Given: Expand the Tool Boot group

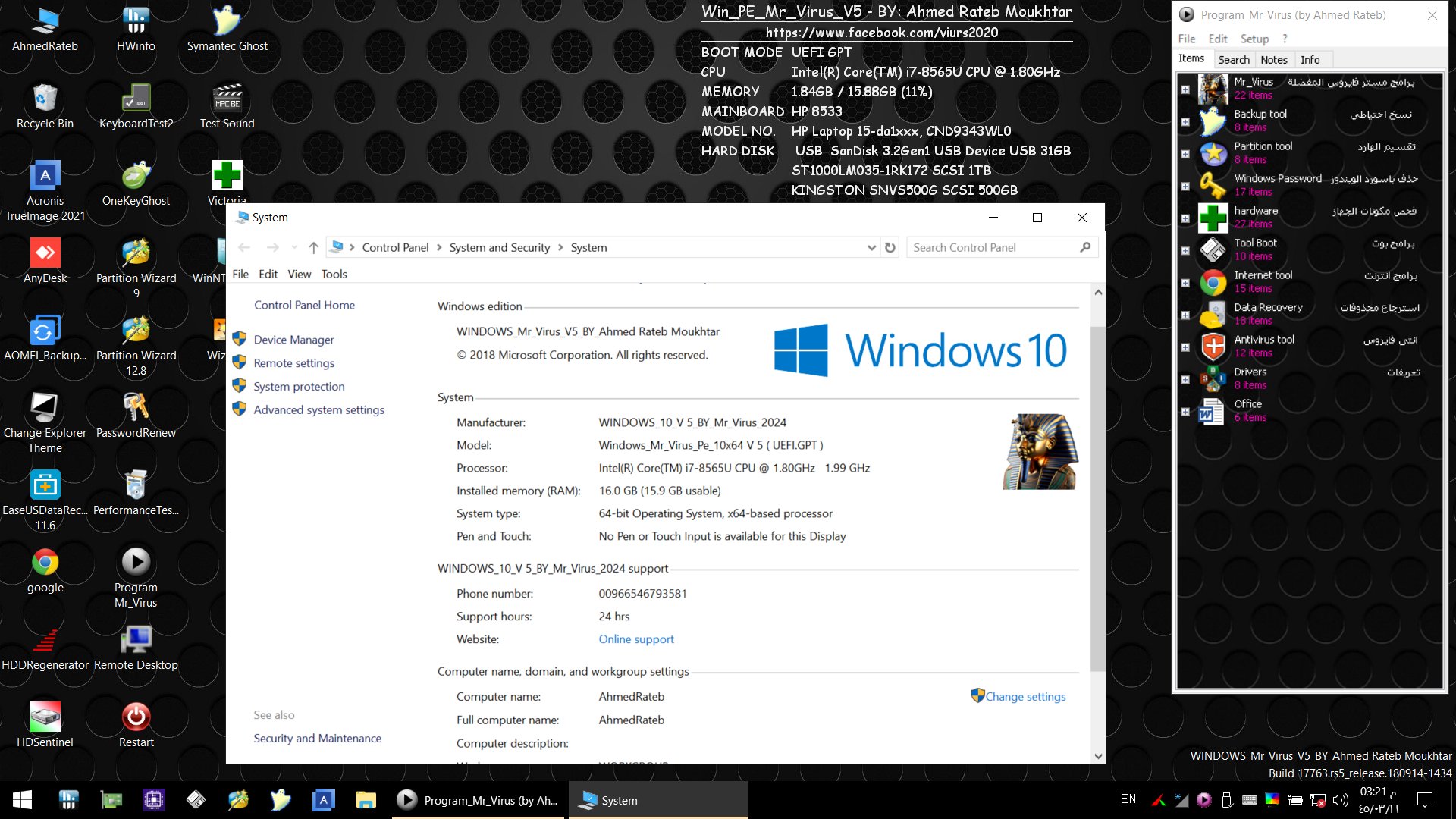Looking at the screenshot, I should [x=1185, y=250].
